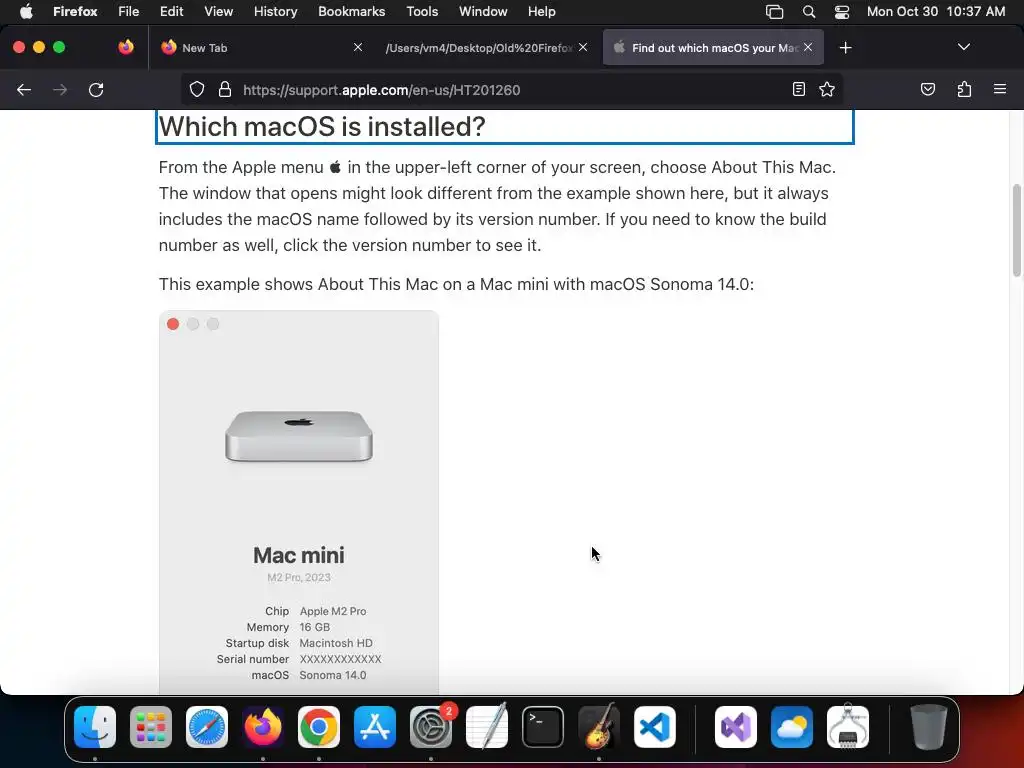The height and width of the screenshot is (768, 1024).
Task: Open the File menu
Action: (129, 12)
